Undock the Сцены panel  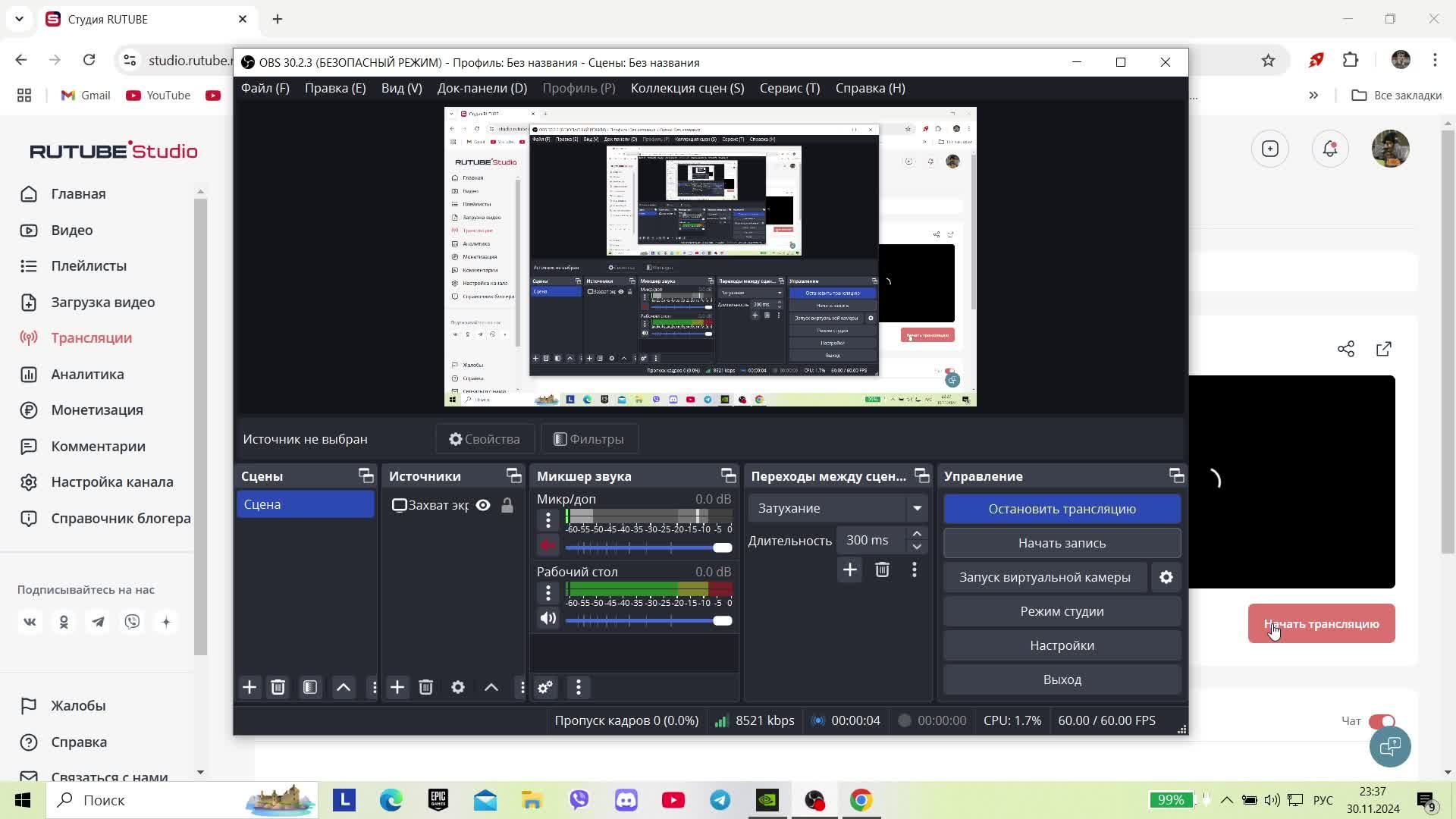[x=366, y=475]
